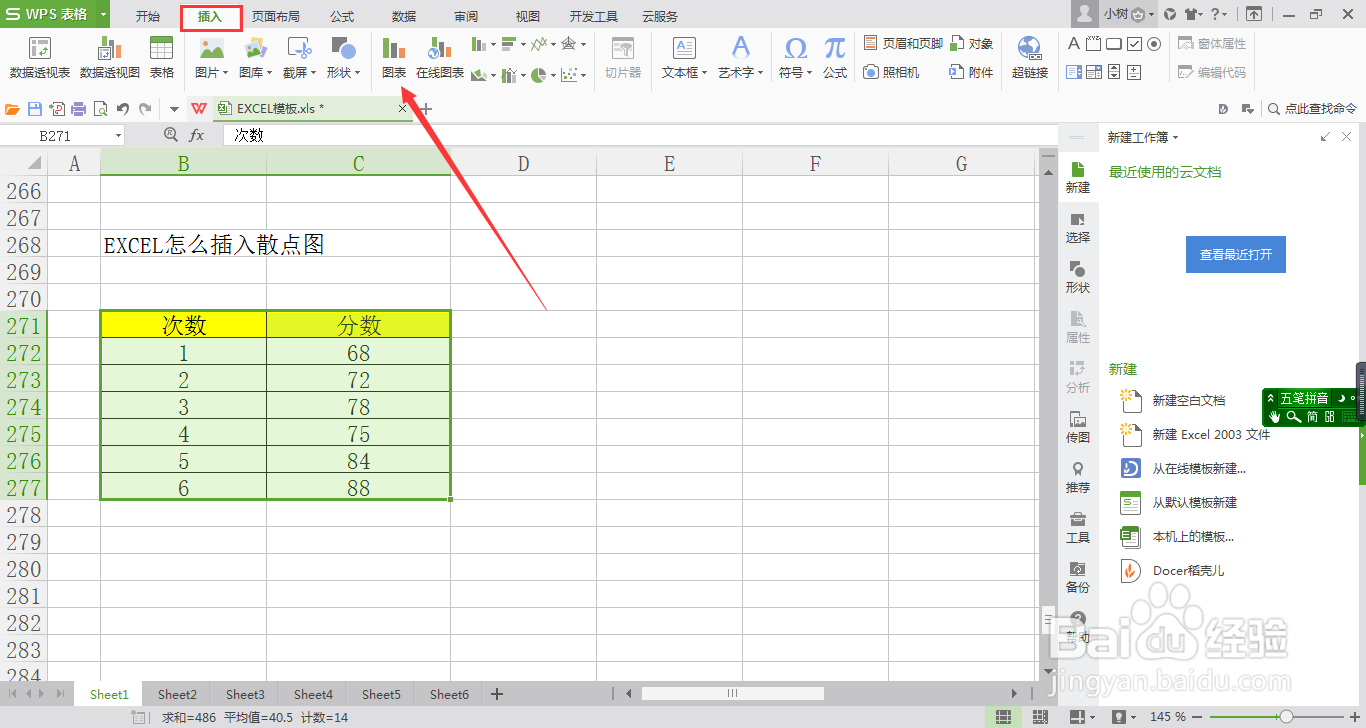Image resolution: width=1366 pixels, height=728 pixels.
Task: Select cell containing 分数 header
Action: 359,325
